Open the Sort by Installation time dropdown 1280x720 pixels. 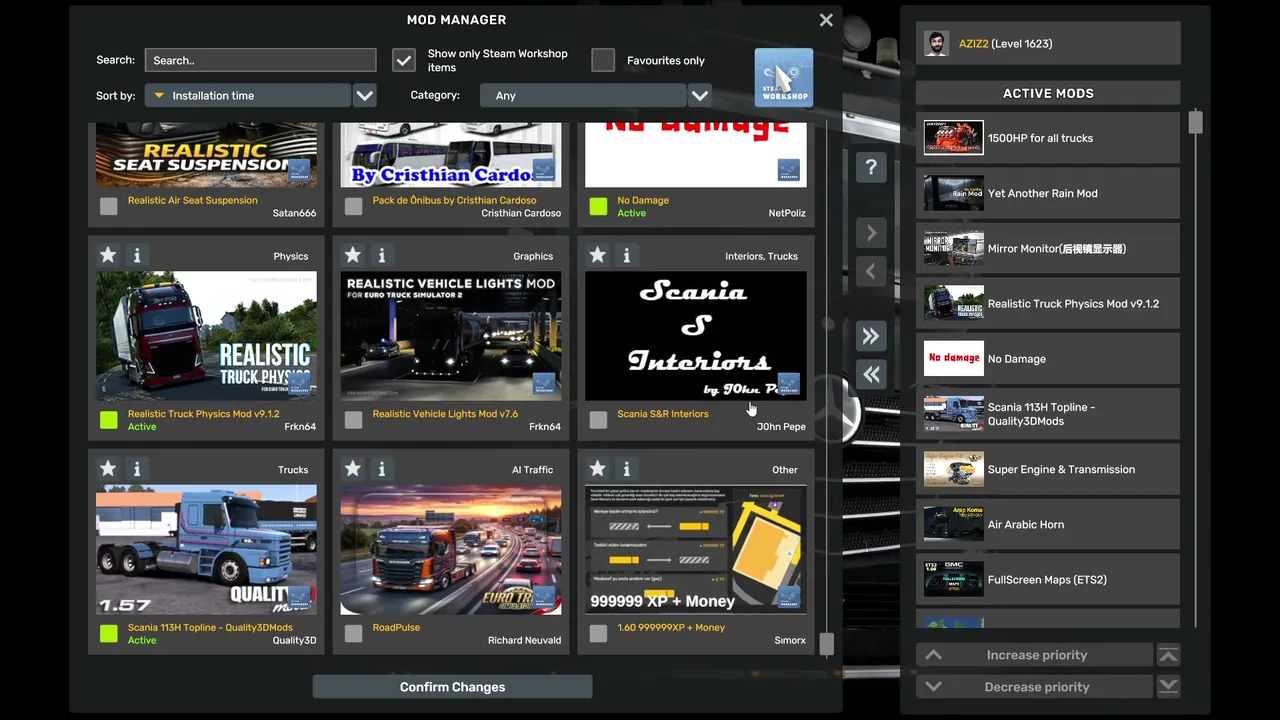(x=248, y=95)
